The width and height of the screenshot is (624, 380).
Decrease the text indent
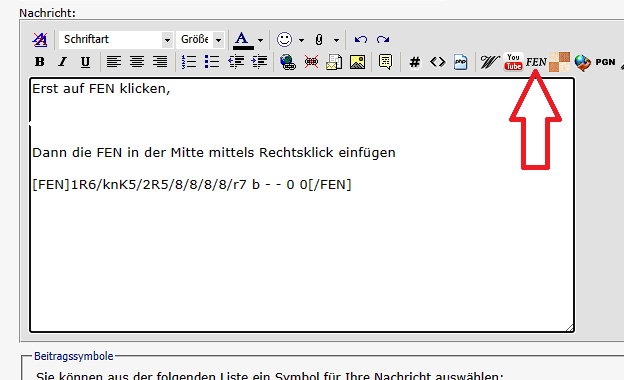tap(236, 62)
